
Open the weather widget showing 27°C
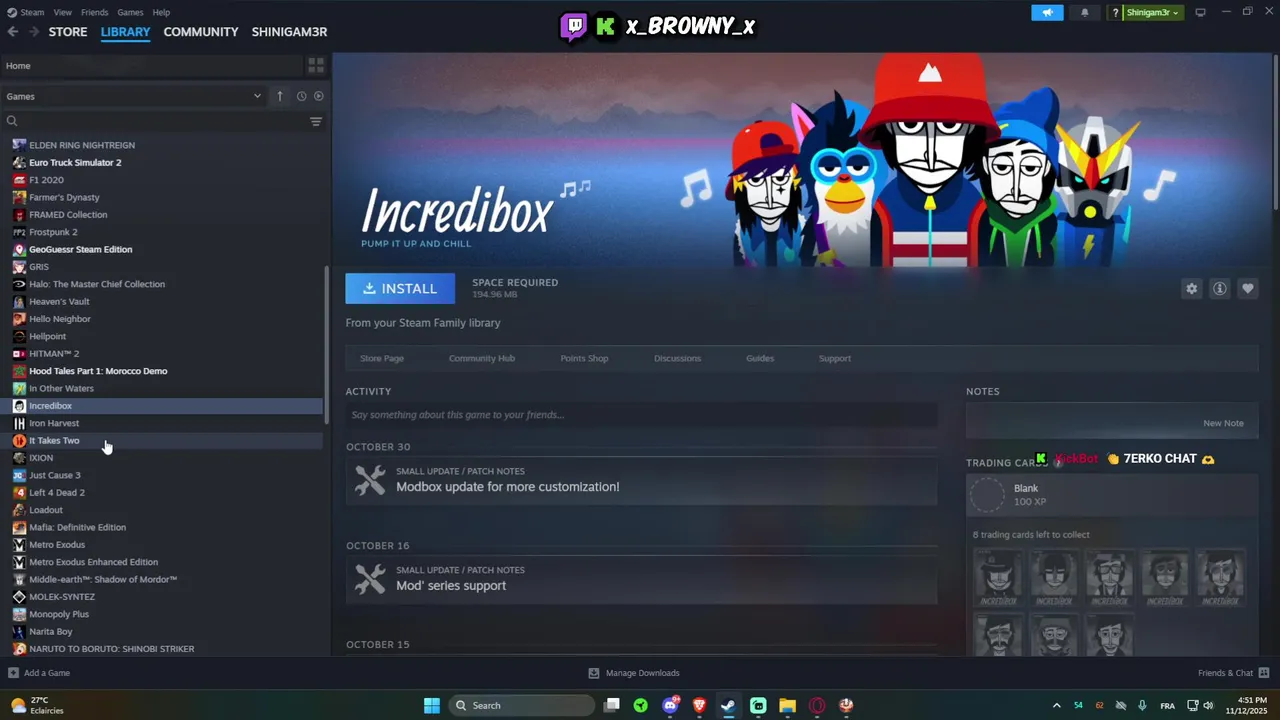coord(37,705)
